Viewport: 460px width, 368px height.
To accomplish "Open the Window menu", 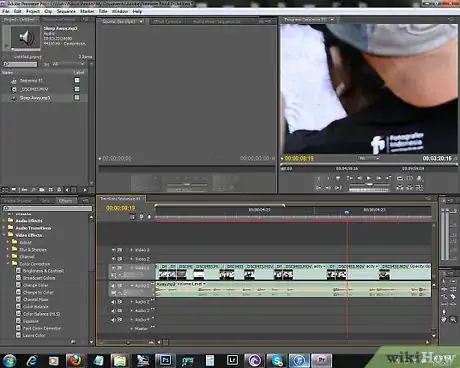I will (x=120, y=11).
